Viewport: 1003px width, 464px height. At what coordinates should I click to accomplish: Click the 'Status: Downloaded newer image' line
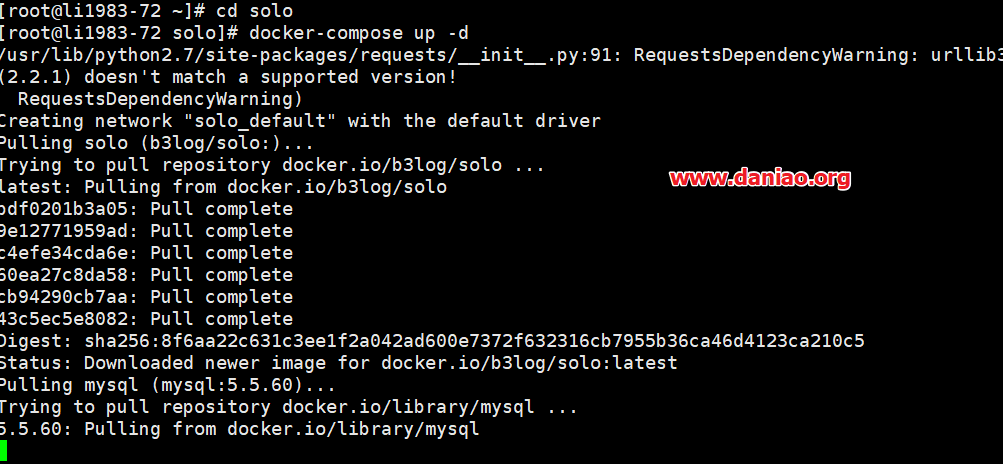338,363
